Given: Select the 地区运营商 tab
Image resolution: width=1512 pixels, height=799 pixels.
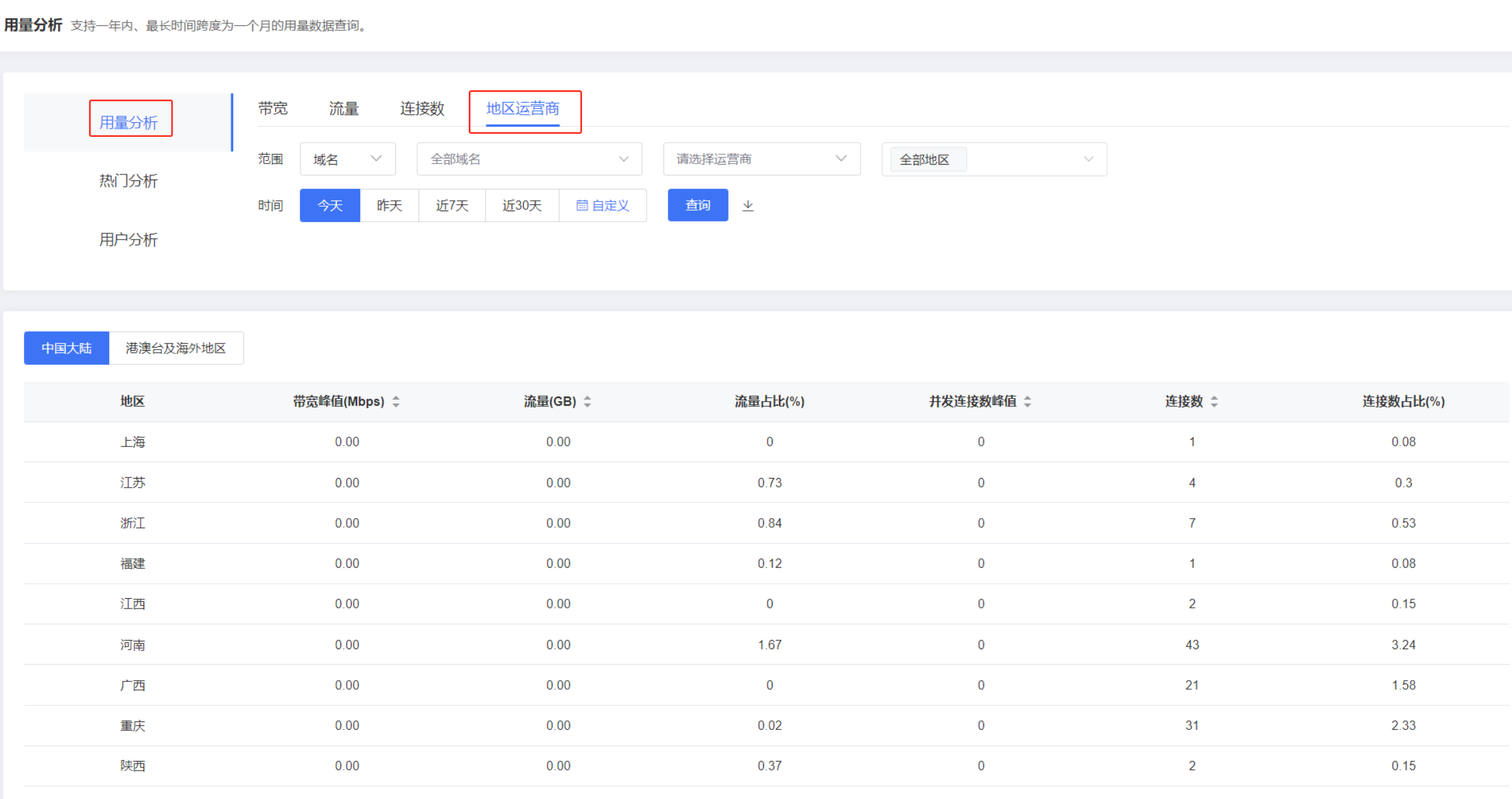Looking at the screenshot, I should [523, 108].
